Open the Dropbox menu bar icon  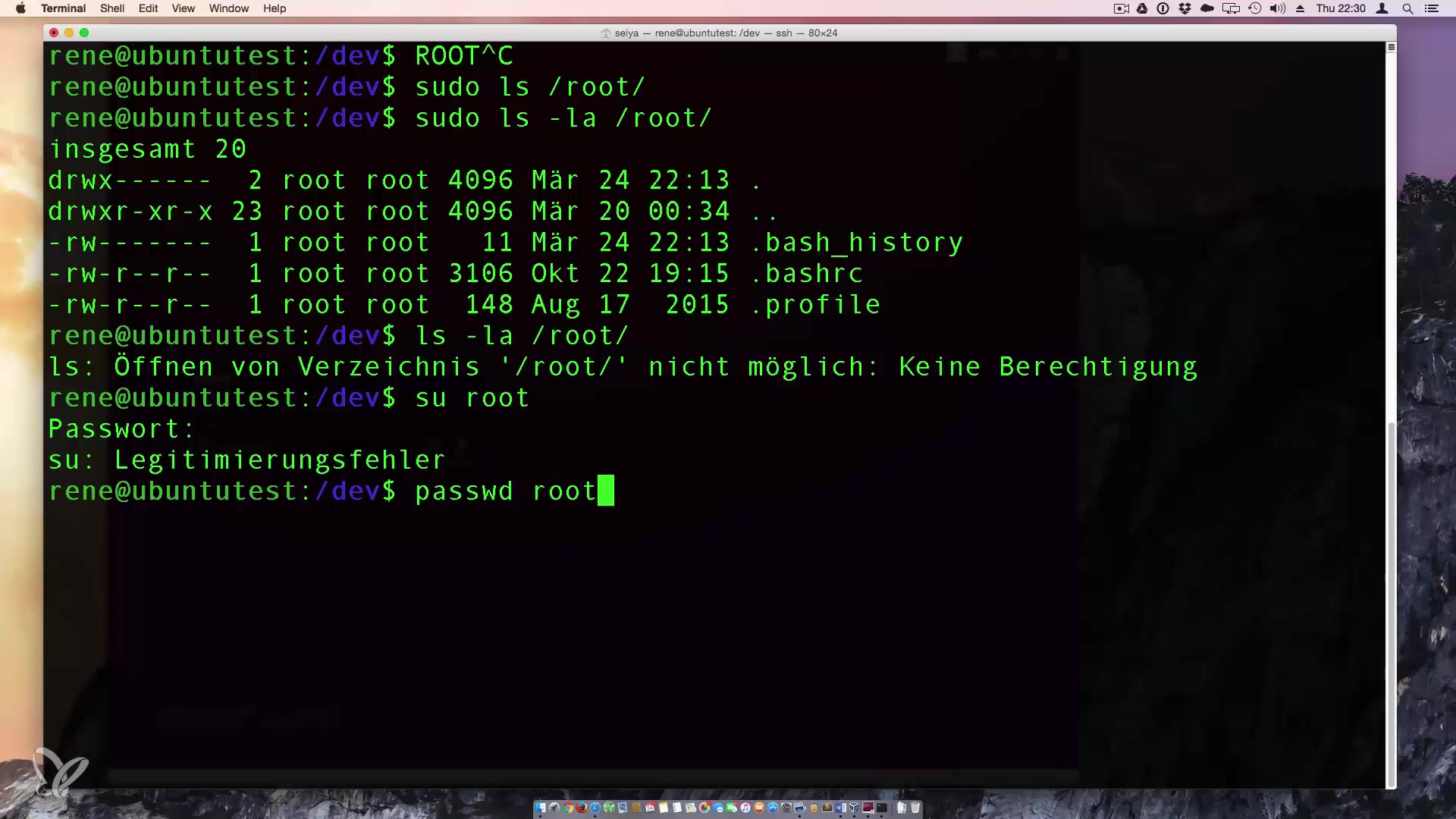(x=1185, y=8)
